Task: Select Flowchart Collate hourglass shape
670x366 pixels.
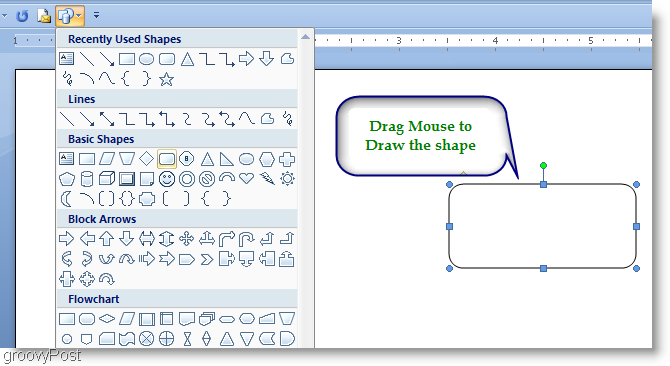Action: 187,339
